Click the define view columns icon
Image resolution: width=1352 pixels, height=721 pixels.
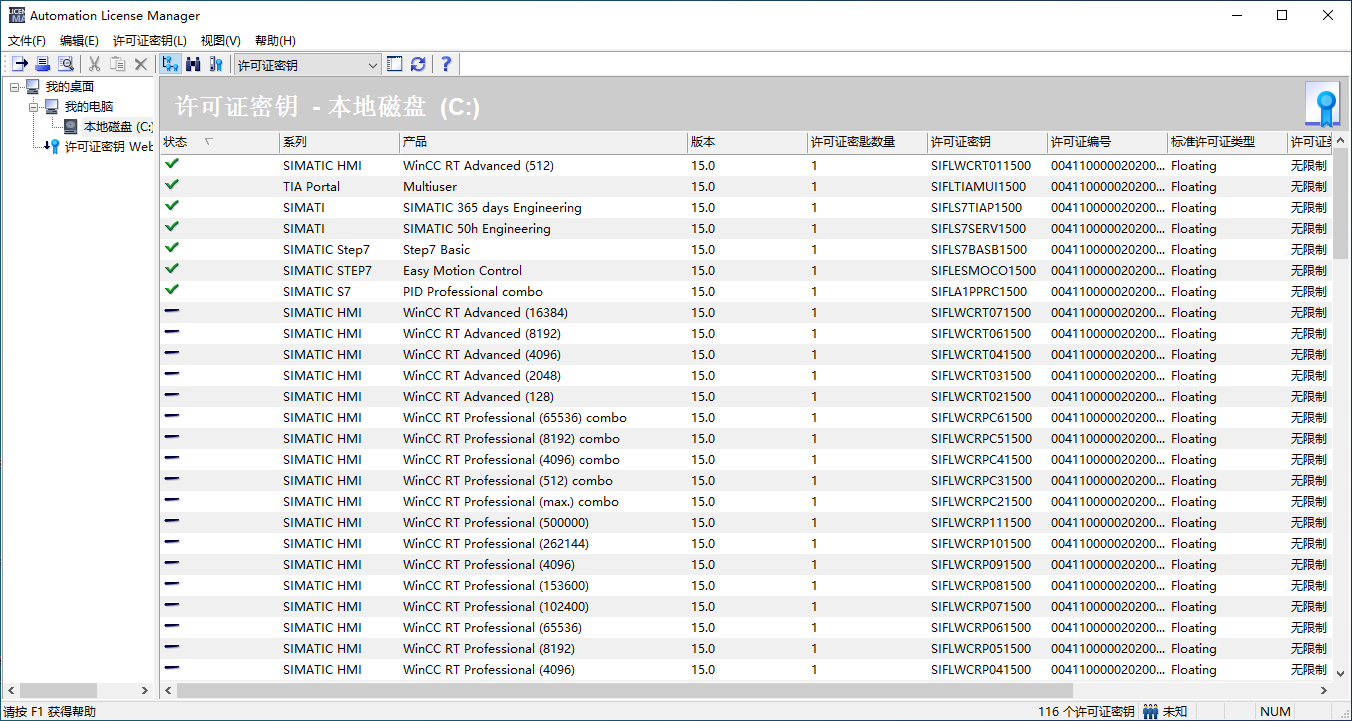click(395, 64)
